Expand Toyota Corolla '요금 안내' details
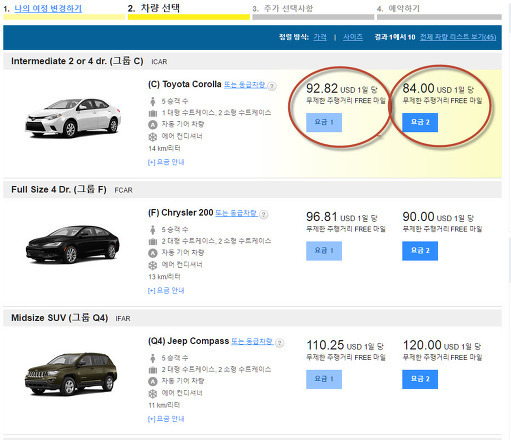Screen dimensions: 511x440 (x=166, y=162)
